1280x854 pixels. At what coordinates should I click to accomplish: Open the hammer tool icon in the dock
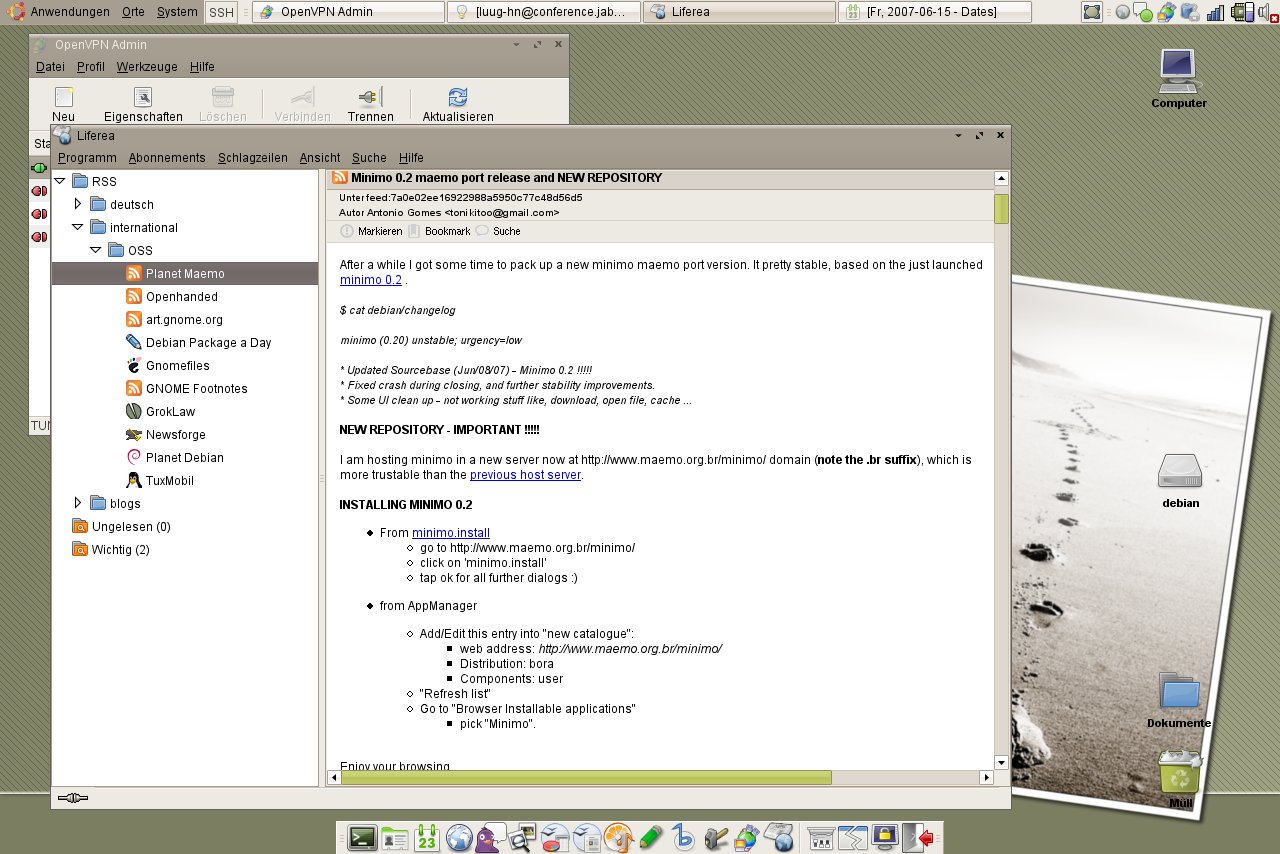click(715, 838)
